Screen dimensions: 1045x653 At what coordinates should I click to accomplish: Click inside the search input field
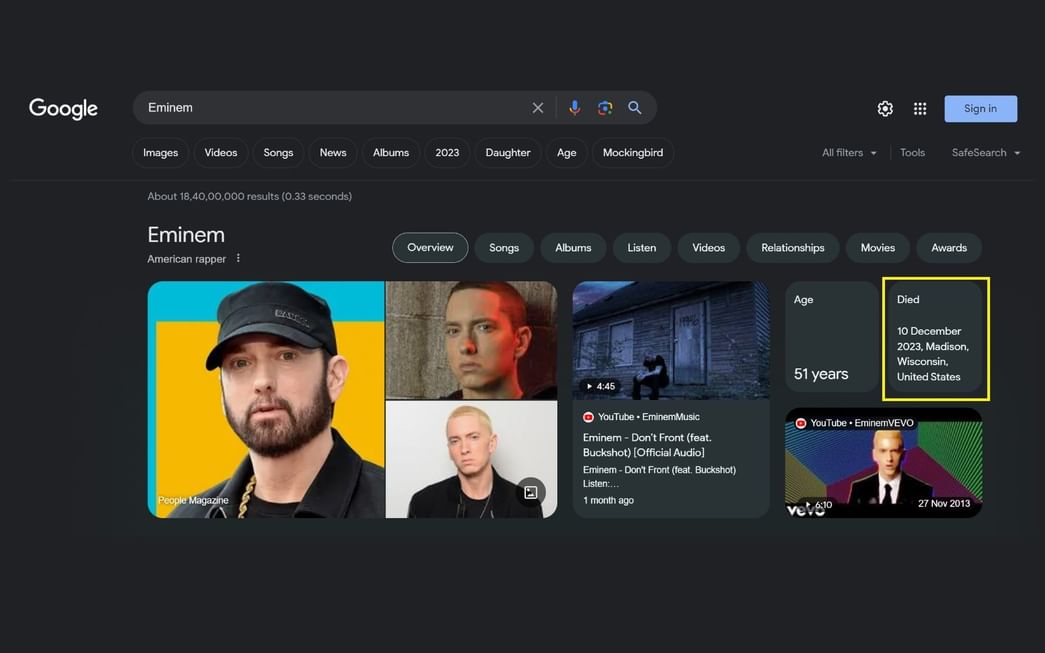click(300, 107)
